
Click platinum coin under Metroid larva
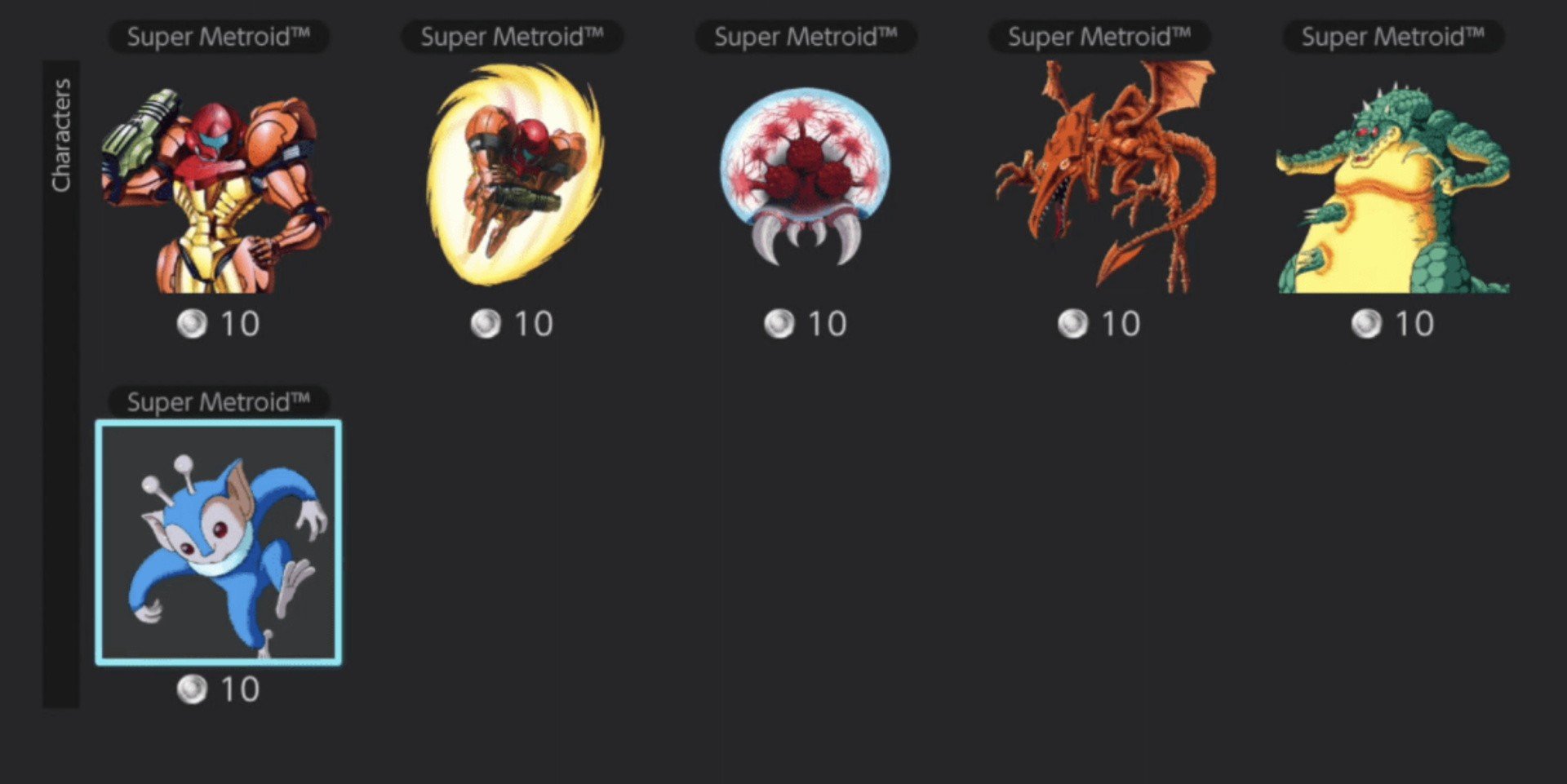779,324
